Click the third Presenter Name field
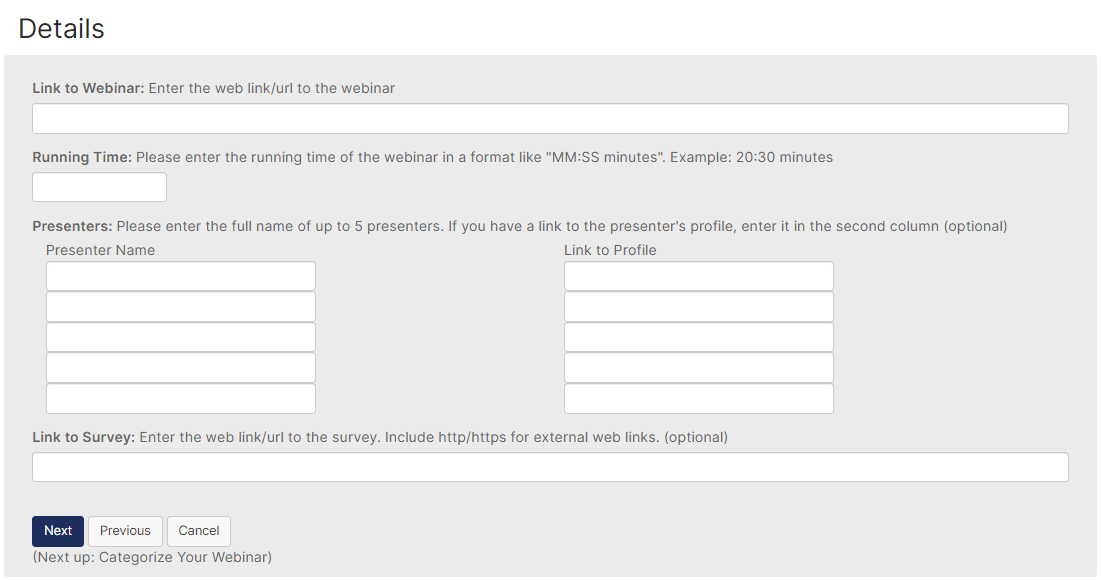Screen dimensions: 1101x582 point(181,337)
